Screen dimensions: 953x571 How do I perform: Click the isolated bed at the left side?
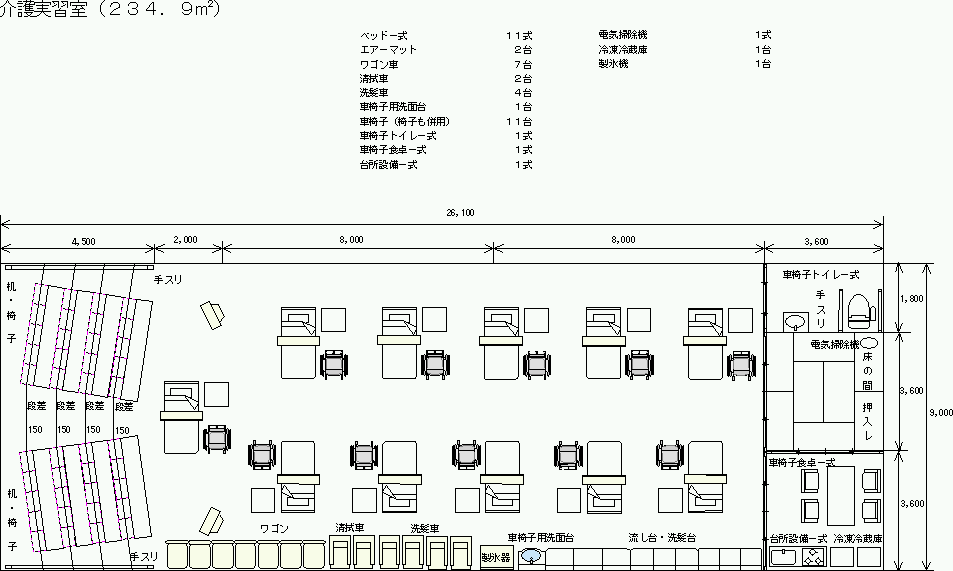[x=182, y=418]
